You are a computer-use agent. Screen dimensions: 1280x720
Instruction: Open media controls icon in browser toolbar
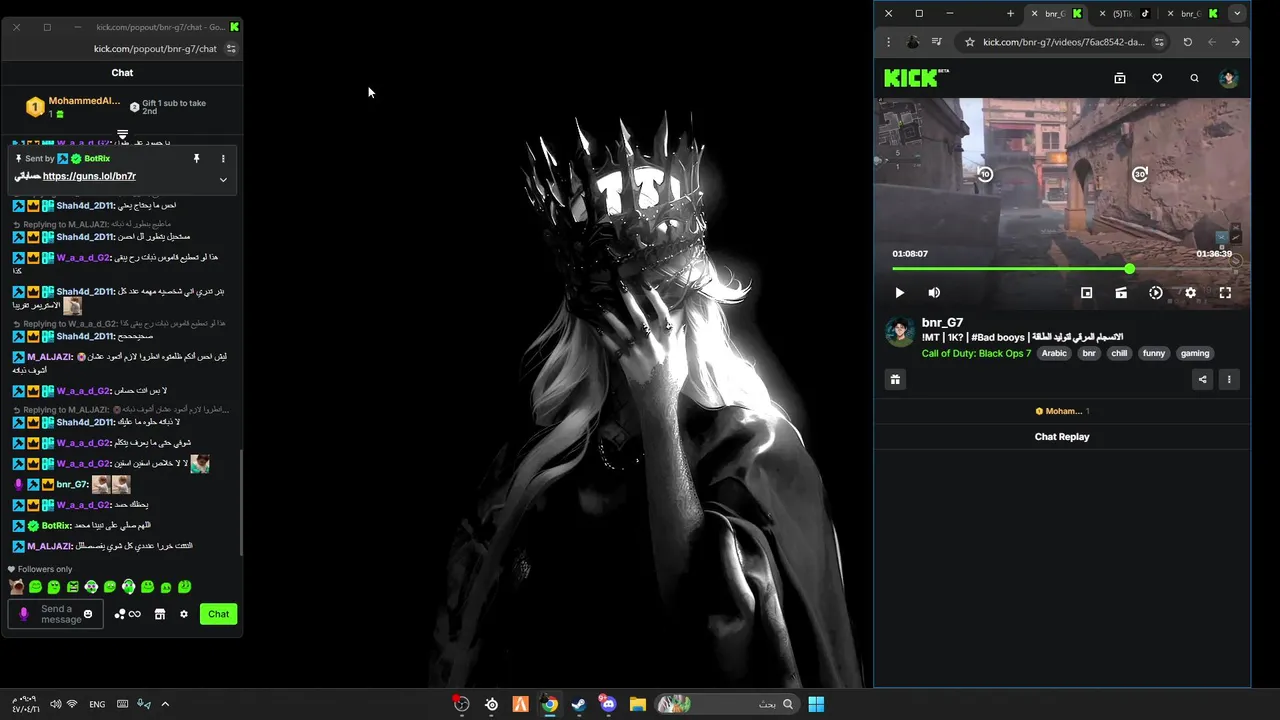(x=936, y=42)
